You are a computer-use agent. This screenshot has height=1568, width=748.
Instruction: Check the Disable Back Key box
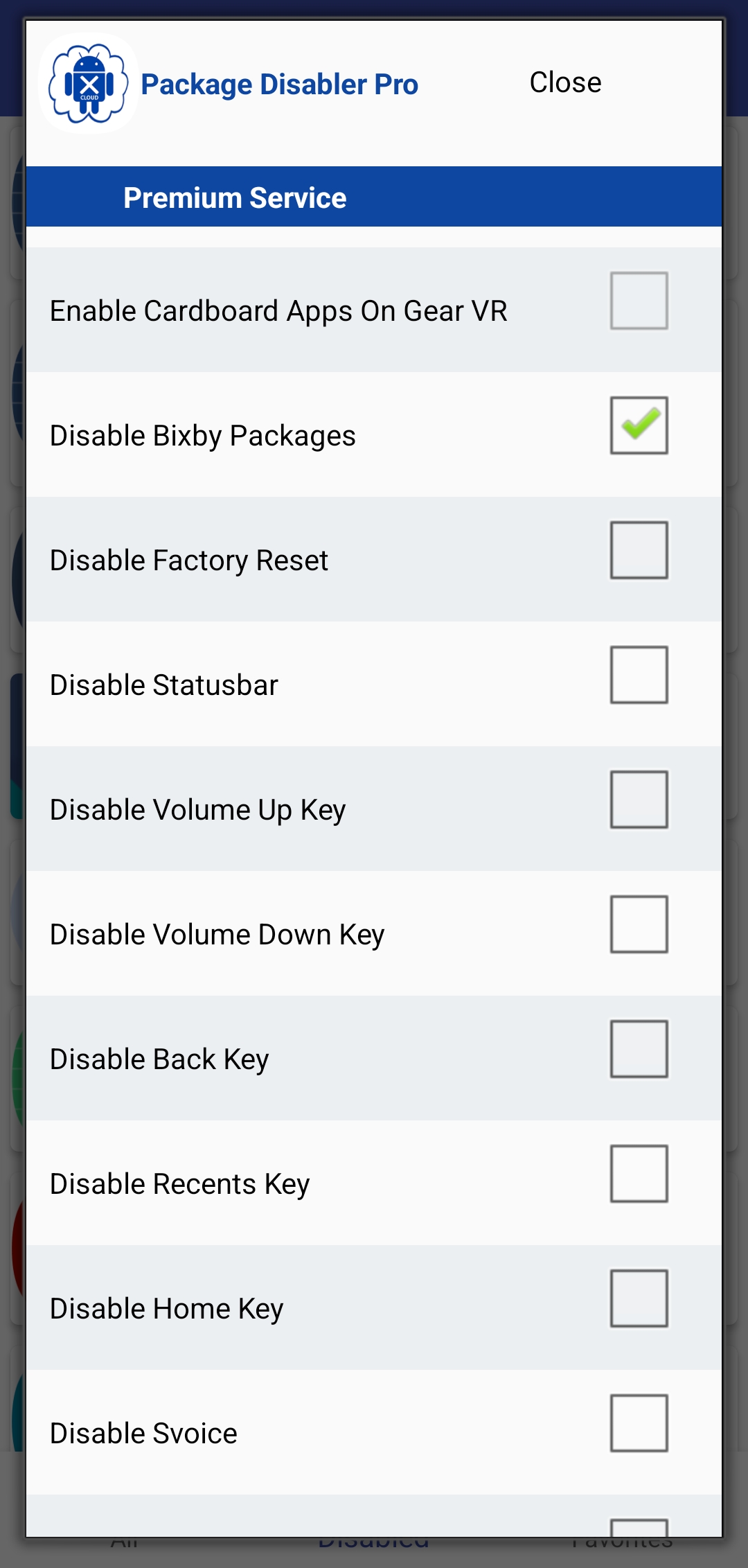click(x=639, y=1049)
